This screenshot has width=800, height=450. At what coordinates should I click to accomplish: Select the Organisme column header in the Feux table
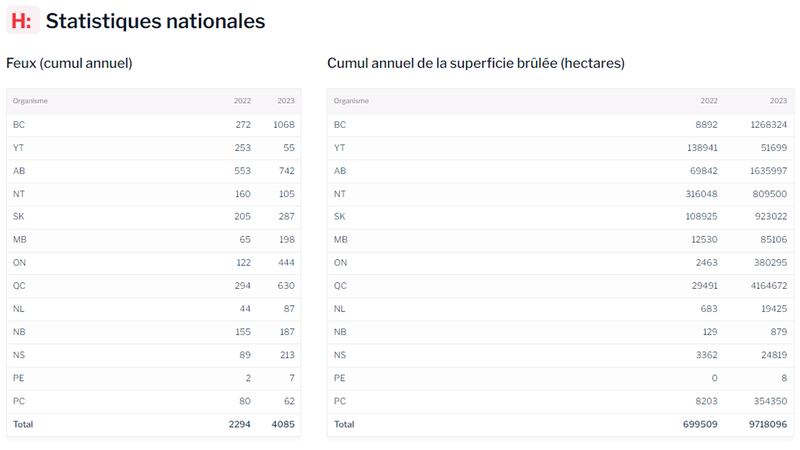30,101
